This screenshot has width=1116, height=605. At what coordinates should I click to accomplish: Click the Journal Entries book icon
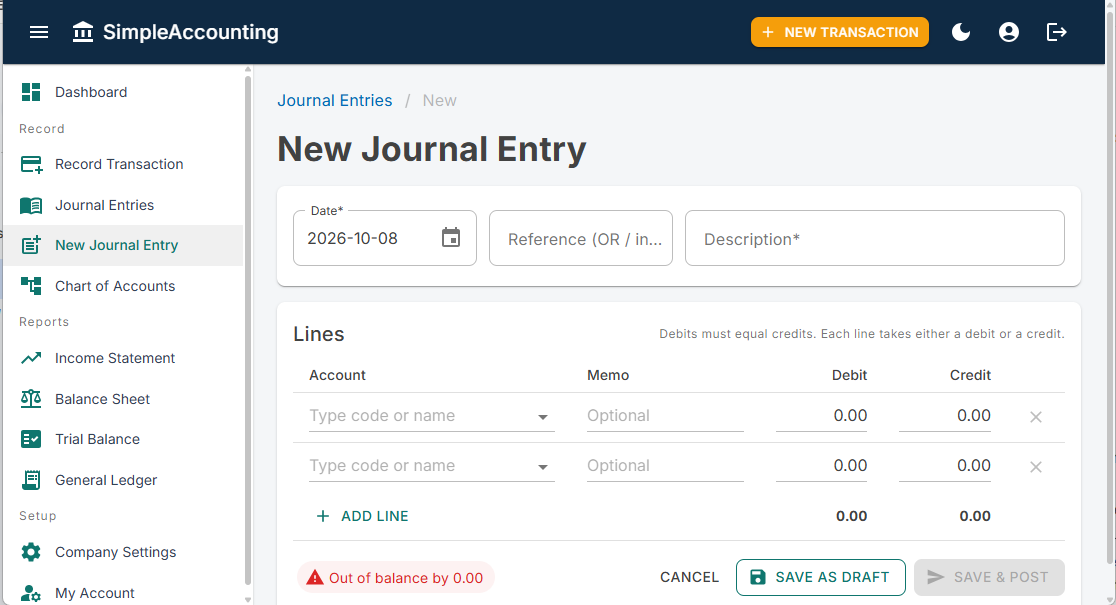click(x=31, y=205)
